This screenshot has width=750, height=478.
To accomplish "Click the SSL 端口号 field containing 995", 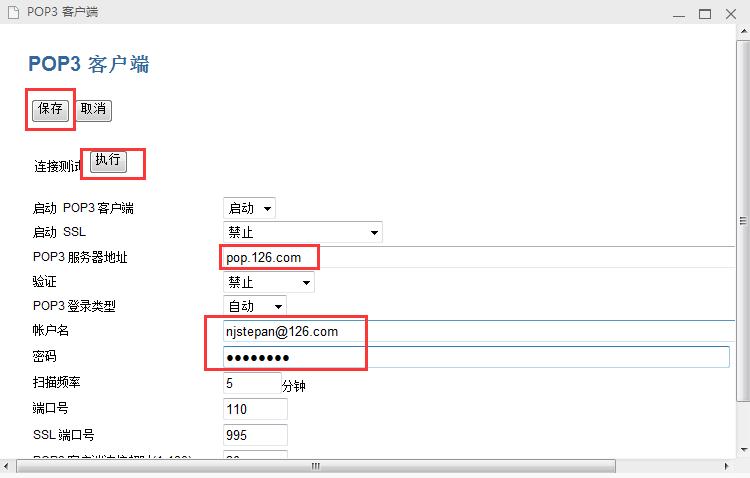I will pyautogui.click(x=255, y=435).
